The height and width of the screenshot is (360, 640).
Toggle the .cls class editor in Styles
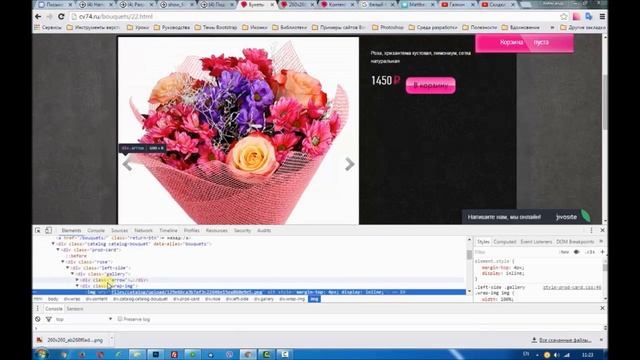[590, 252]
